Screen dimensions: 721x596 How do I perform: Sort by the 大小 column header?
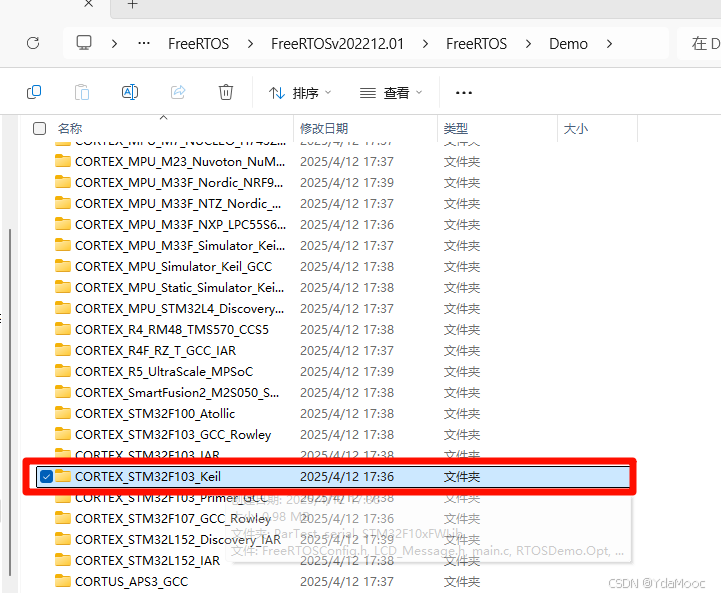(x=576, y=128)
